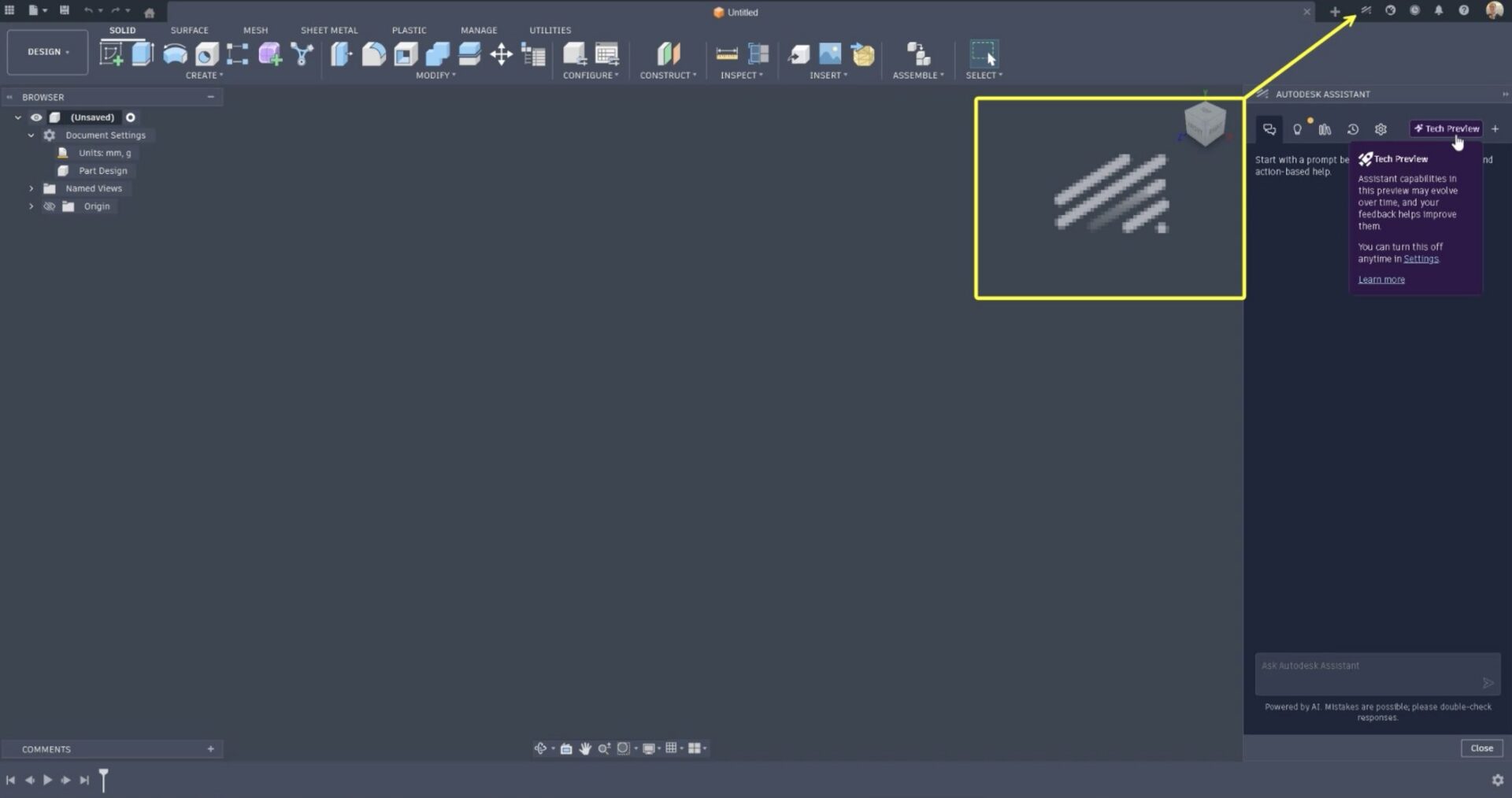Screen dimensions: 1512x798
Task: Close the Autodesk Assistant panel
Action: 1481,748
